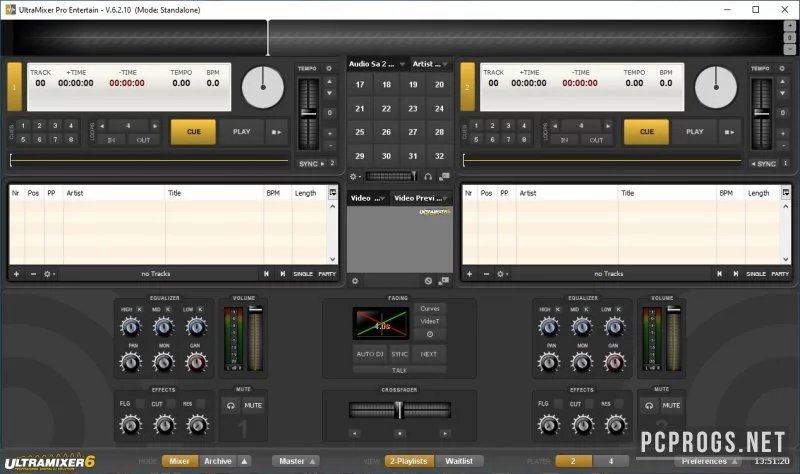Remove a track from the left playlist

click(33, 274)
